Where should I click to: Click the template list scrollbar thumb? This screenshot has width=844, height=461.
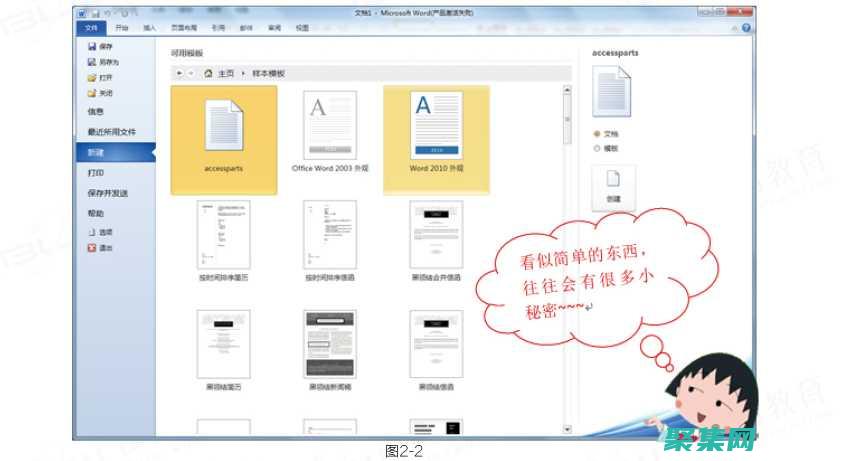coord(567,120)
